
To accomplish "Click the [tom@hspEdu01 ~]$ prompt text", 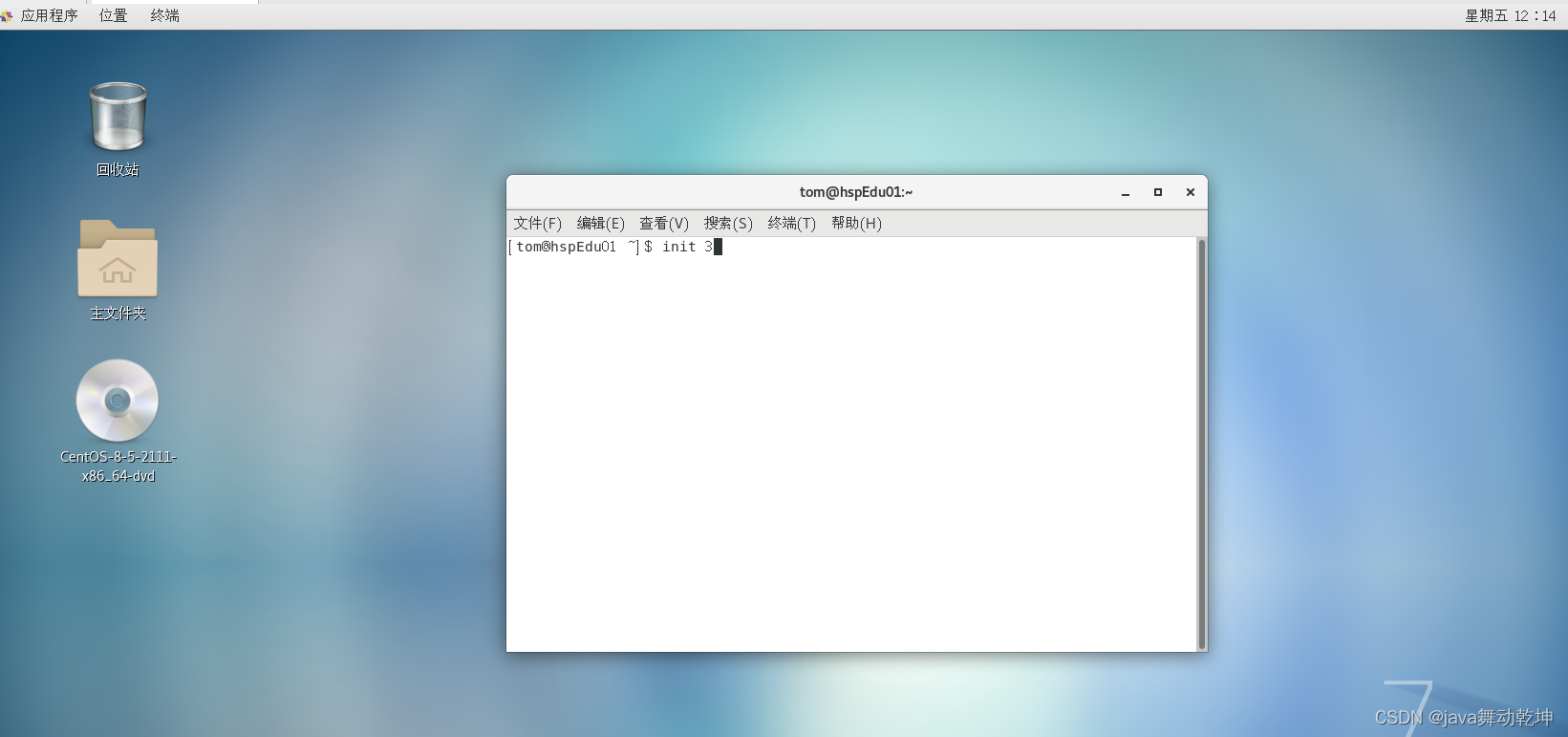I will tap(580, 247).
